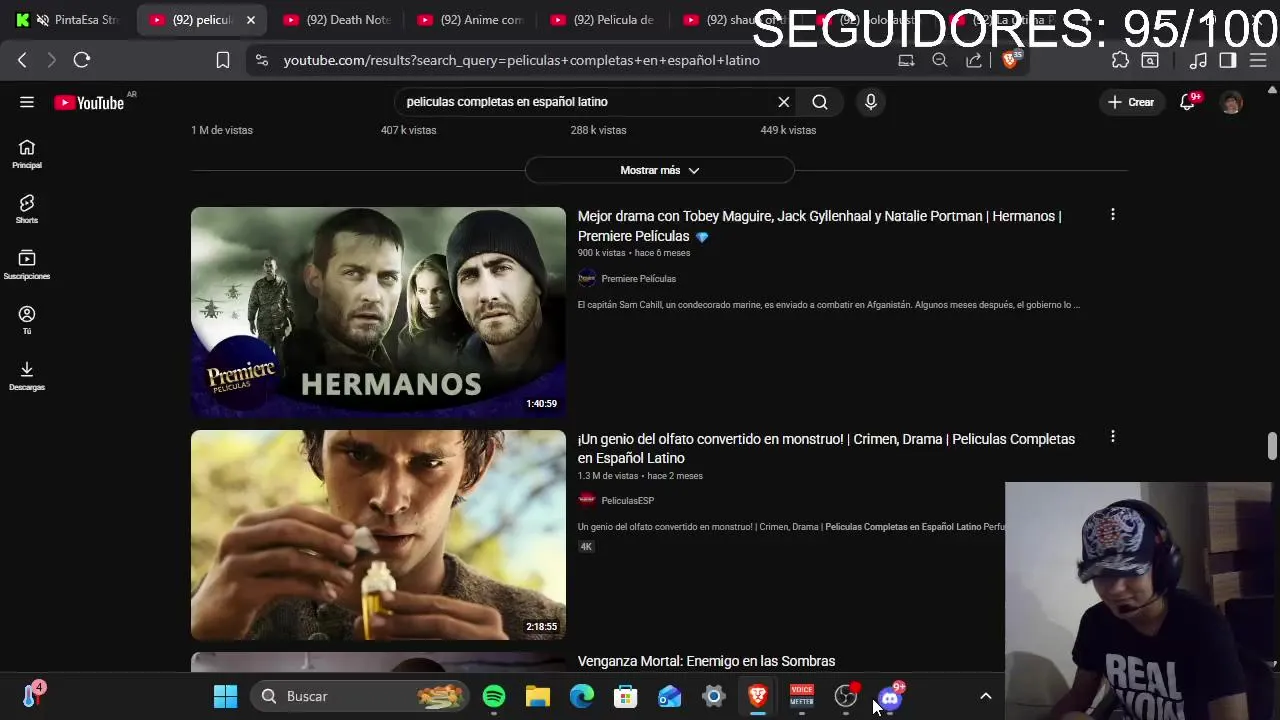The width and height of the screenshot is (1280, 720).
Task: Bookmark this page via bookmark icon
Action: (x=223, y=60)
